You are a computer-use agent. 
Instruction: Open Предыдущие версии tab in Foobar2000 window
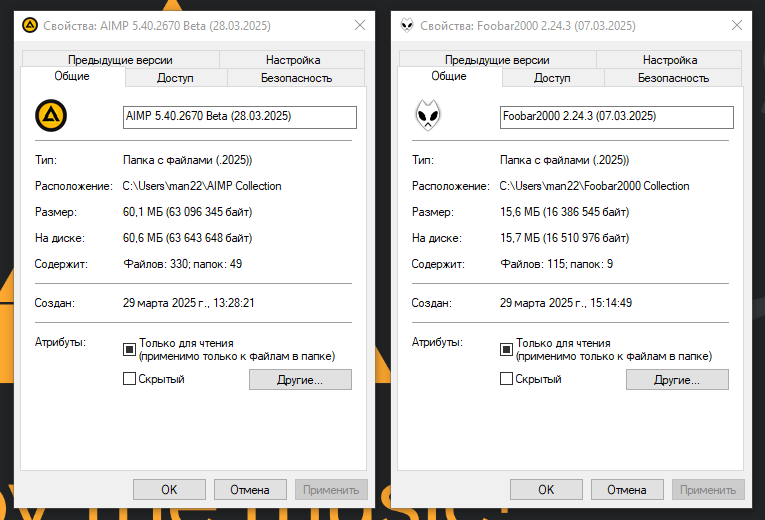(497, 60)
